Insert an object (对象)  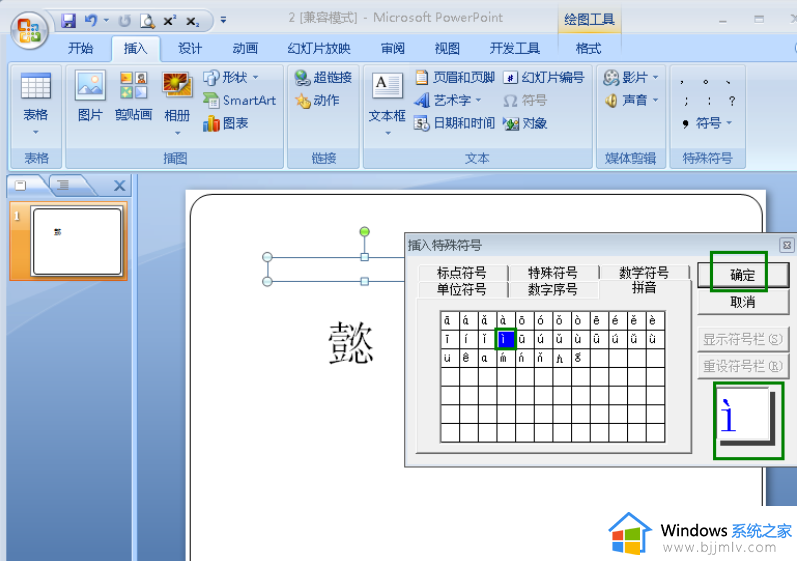click(525, 123)
